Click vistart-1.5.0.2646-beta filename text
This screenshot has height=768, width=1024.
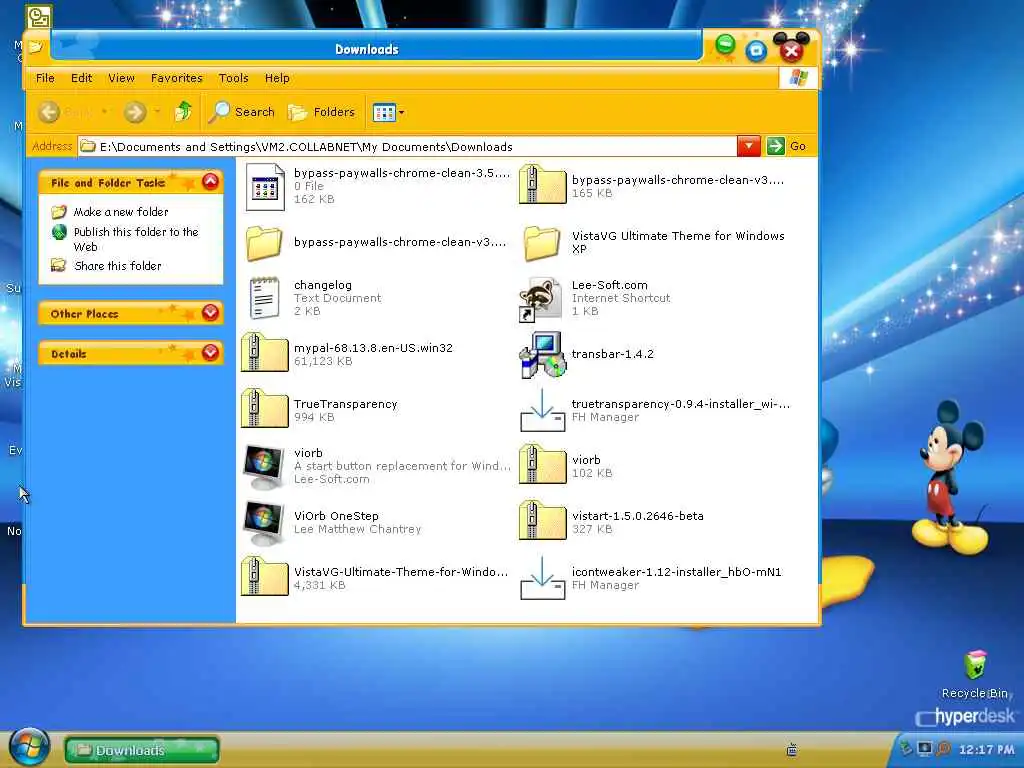pyautogui.click(x=637, y=516)
